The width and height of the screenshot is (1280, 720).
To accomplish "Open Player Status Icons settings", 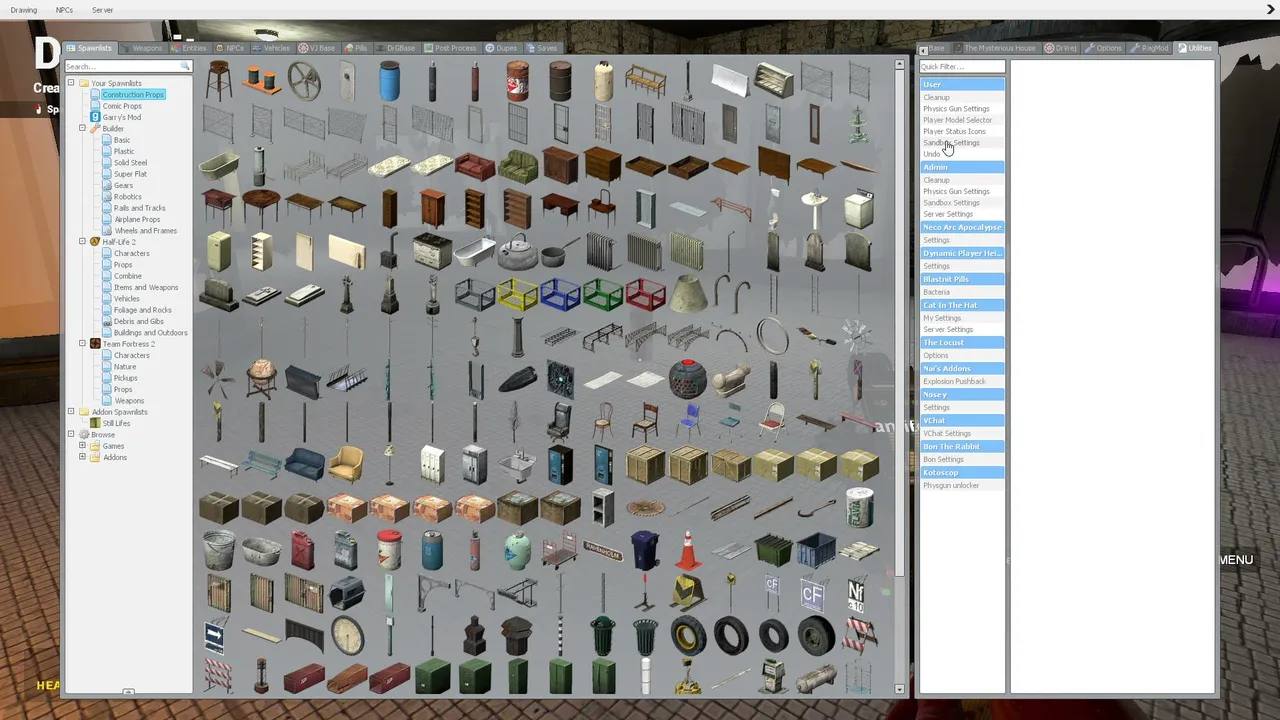I will coord(954,131).
